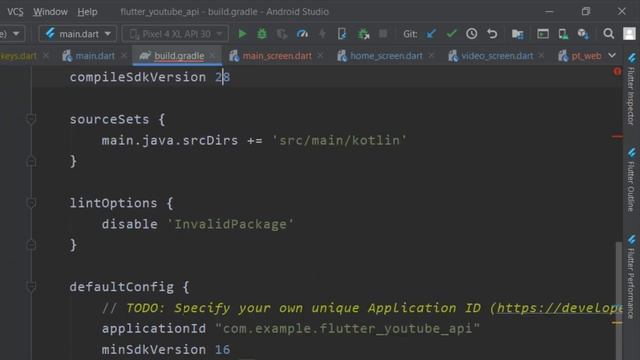The height and width of the screenshot is (360, 640).
Task: Open SDK Manager cube icon
Action: pyautogui.click(x=583, y=34)
